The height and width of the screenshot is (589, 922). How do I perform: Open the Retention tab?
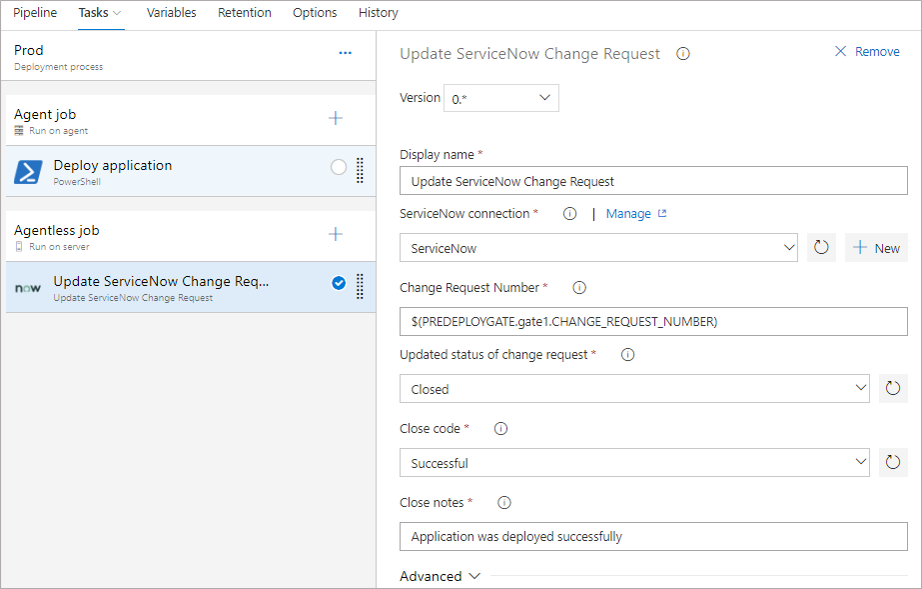tap(244, 13)
